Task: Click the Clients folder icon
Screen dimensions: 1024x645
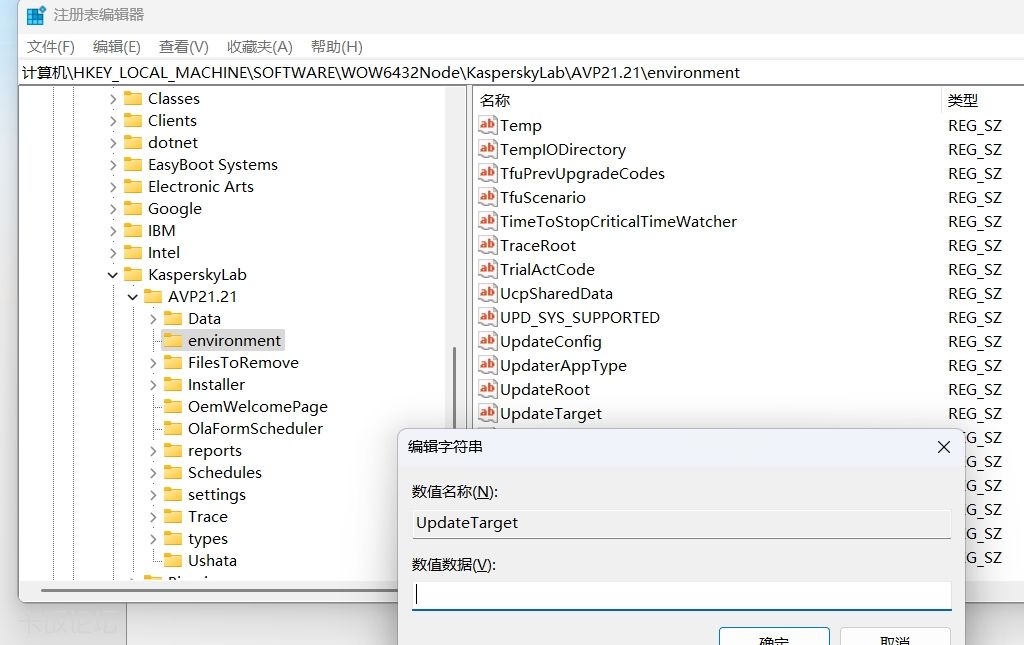Action: coord(133,121)
